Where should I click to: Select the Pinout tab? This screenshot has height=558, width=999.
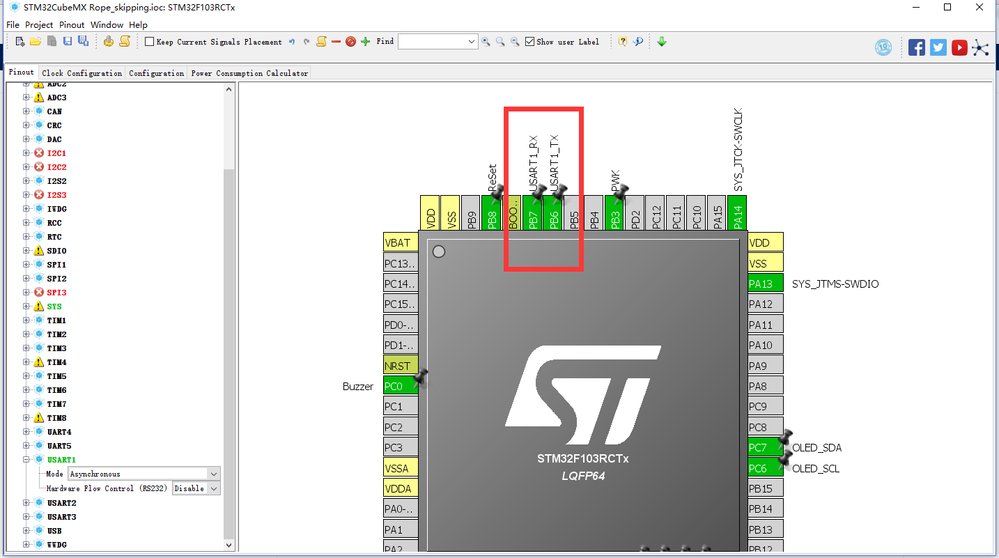(x=21, y=73)
